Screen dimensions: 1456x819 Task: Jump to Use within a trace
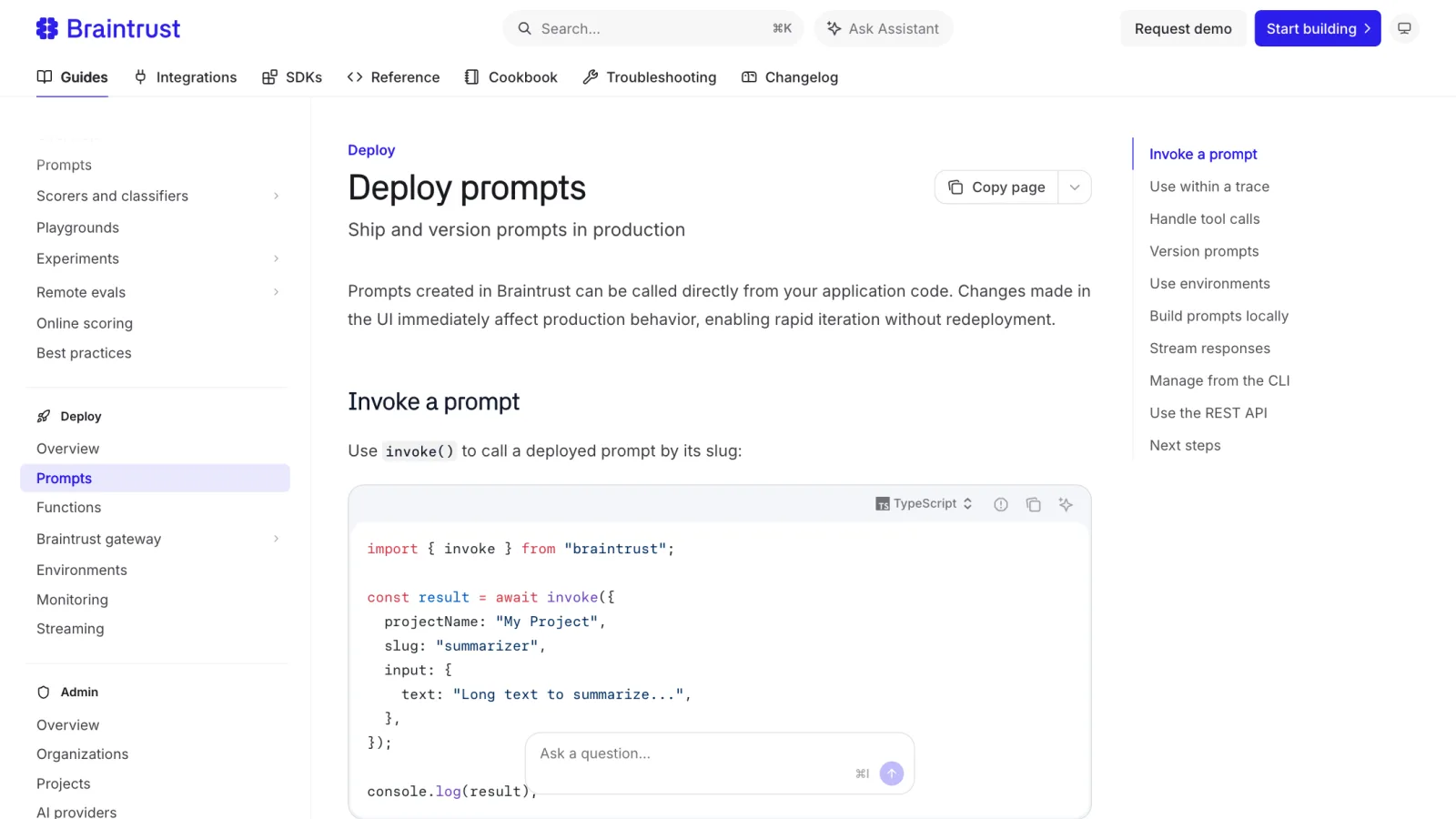coord(1209,187)
